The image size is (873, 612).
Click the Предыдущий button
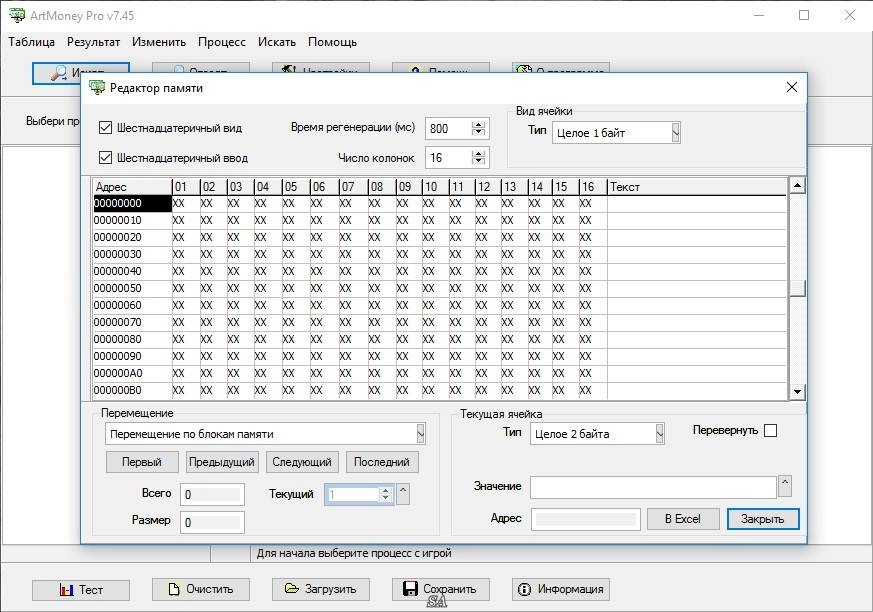[x=222, y=462]
